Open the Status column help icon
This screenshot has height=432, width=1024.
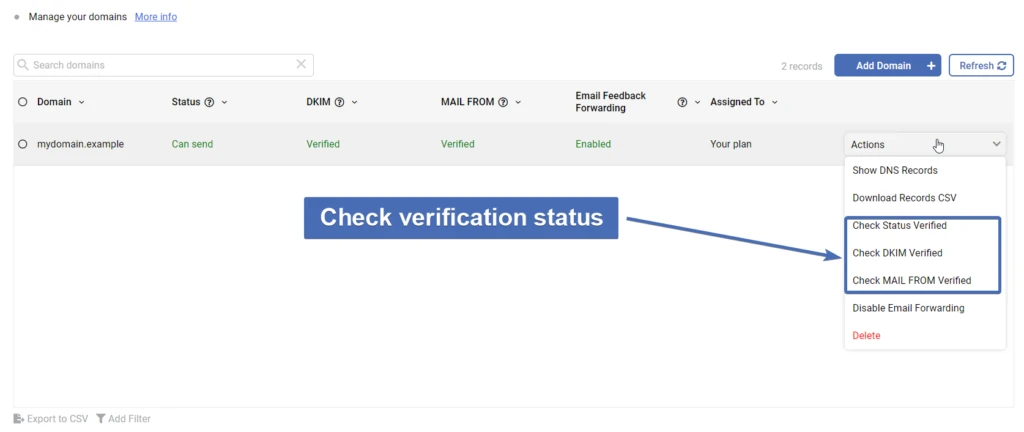[x=210, y=102]
